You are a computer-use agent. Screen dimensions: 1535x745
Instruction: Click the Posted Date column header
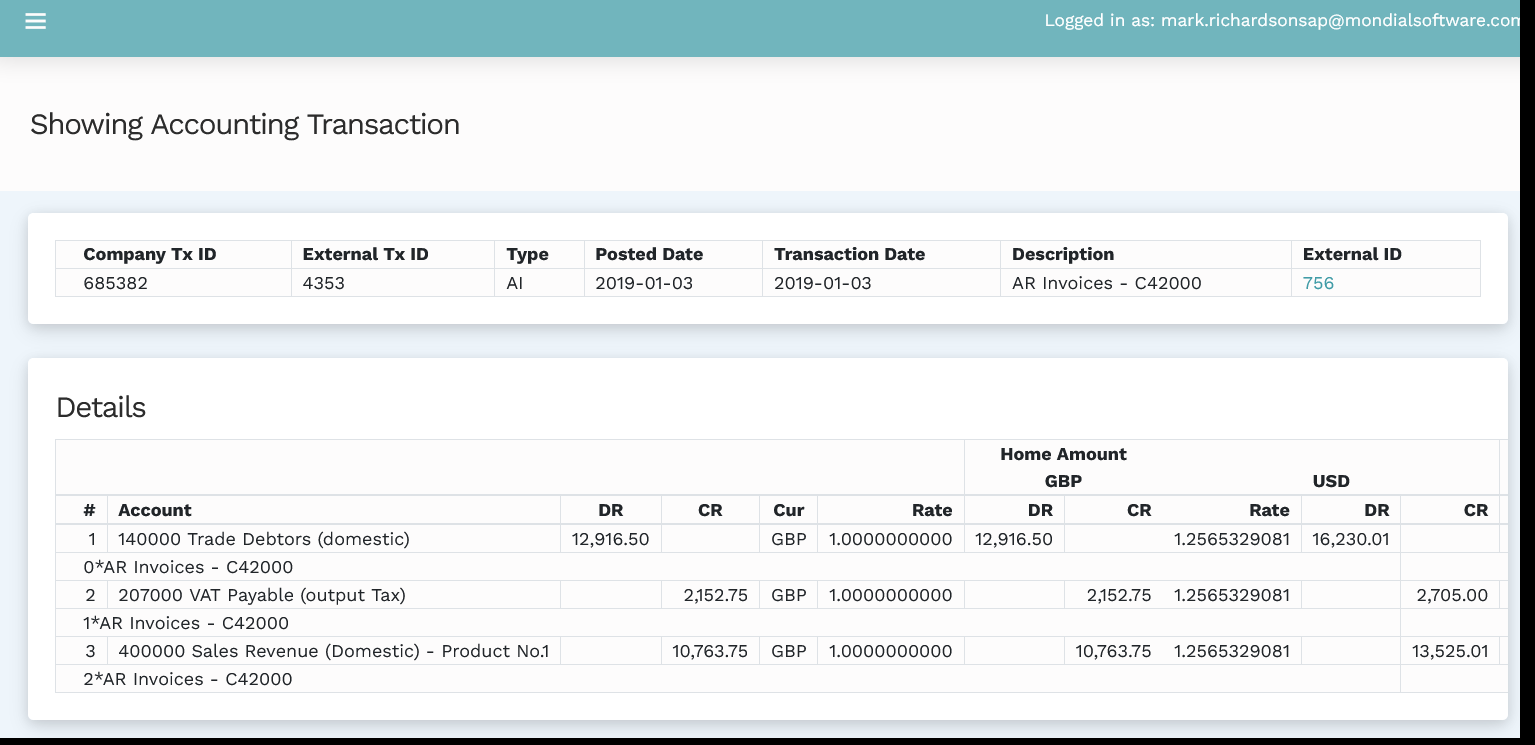click(649, 254)
